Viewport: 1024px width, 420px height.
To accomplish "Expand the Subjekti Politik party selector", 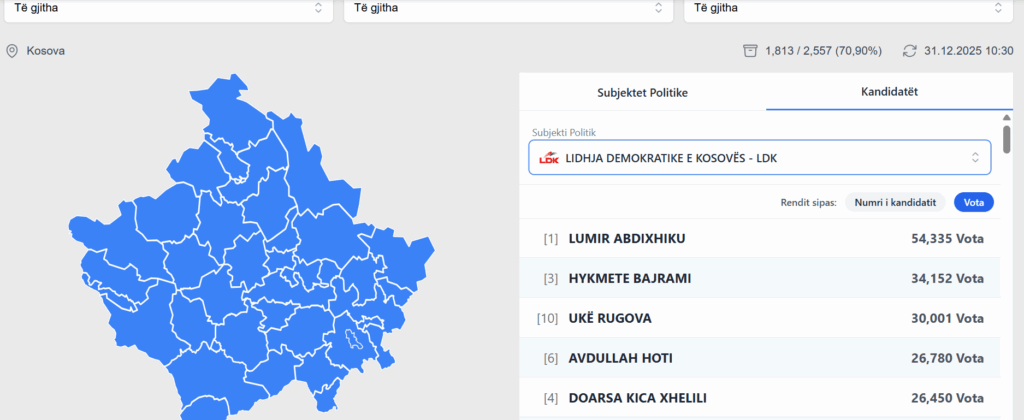I will [x=760, y=158].
